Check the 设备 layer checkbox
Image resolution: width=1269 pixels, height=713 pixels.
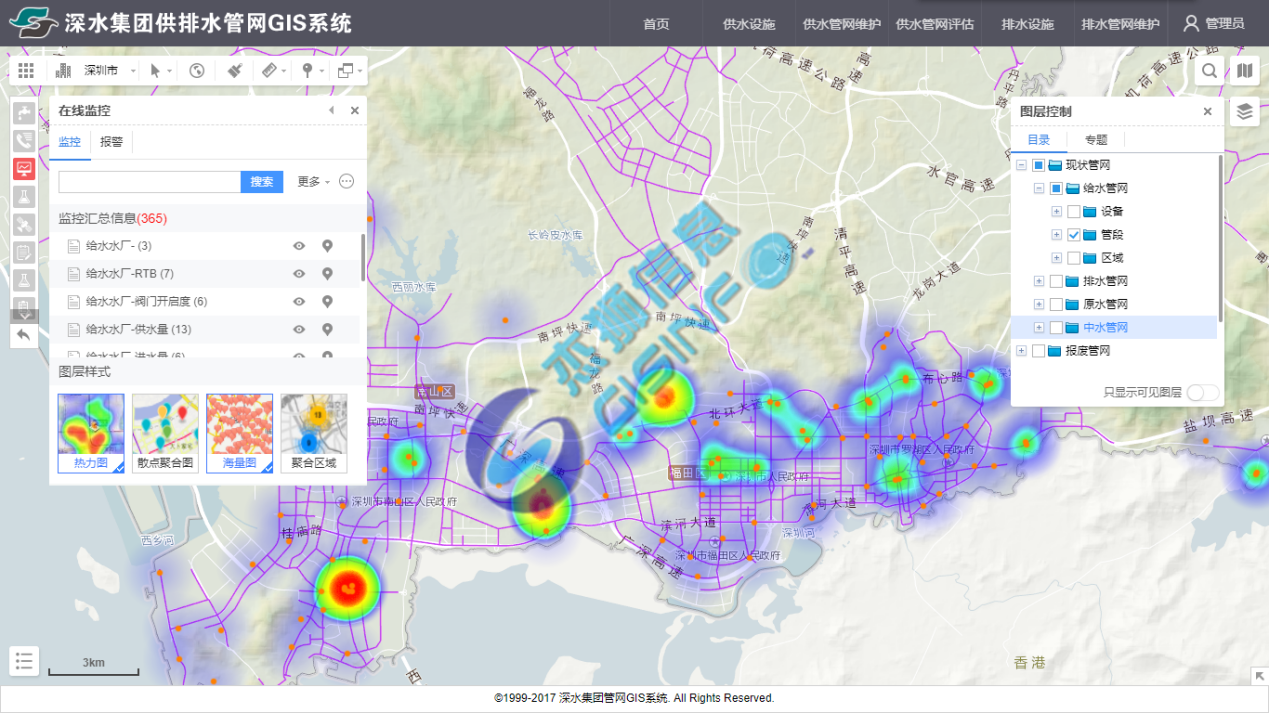(x=1074, y=212)
